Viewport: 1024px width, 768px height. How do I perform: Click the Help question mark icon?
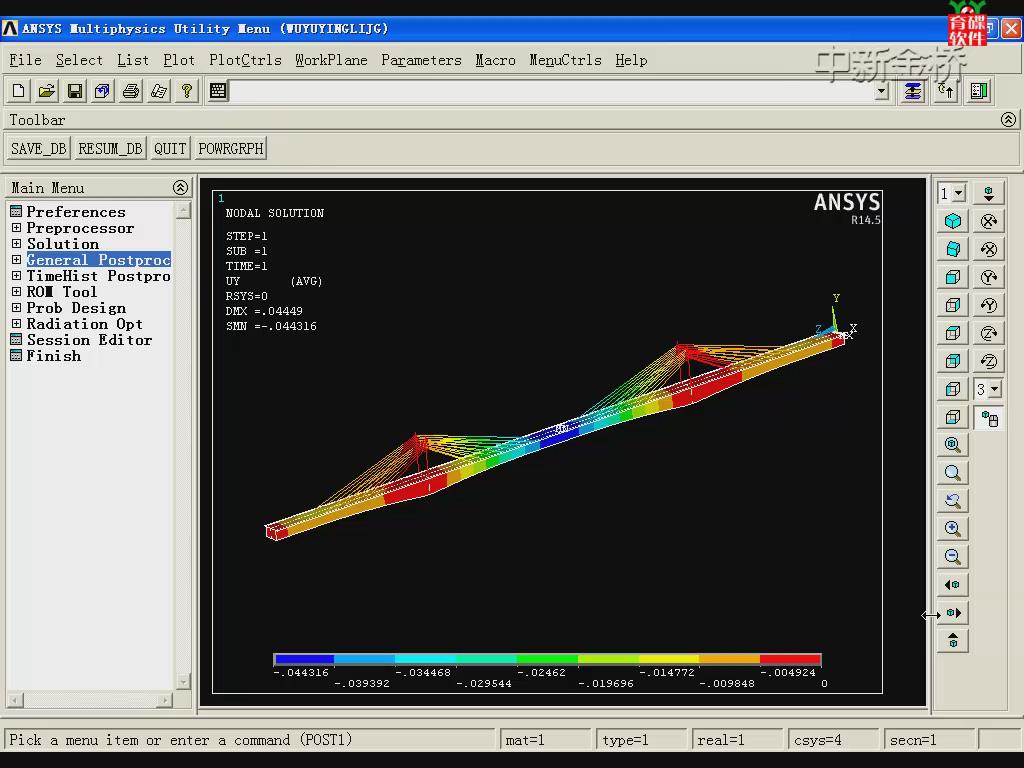tap(187, 91)
